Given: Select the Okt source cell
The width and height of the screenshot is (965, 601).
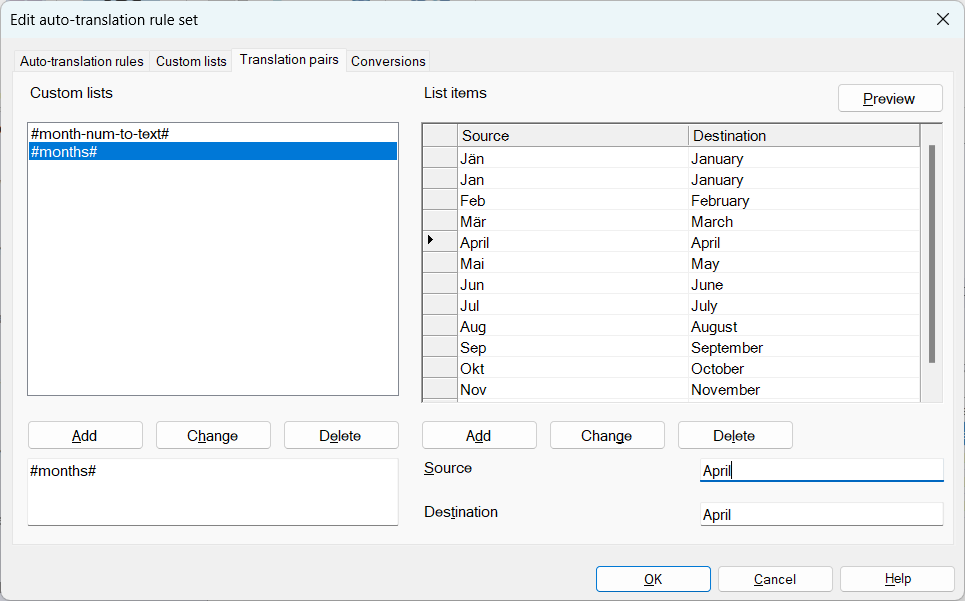Looking at the screenshot, I should click(572, 368).
